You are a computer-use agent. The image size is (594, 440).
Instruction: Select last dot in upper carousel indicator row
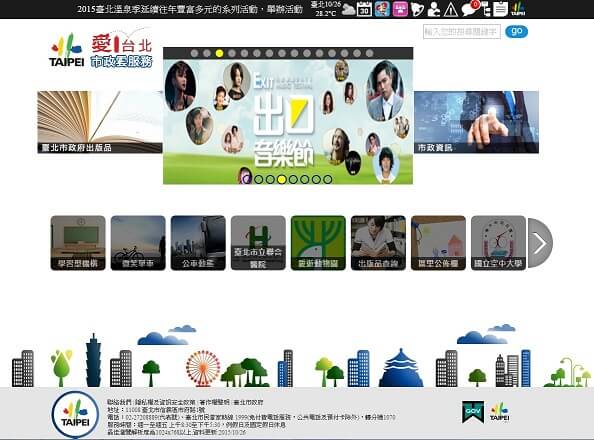[369, 53]
